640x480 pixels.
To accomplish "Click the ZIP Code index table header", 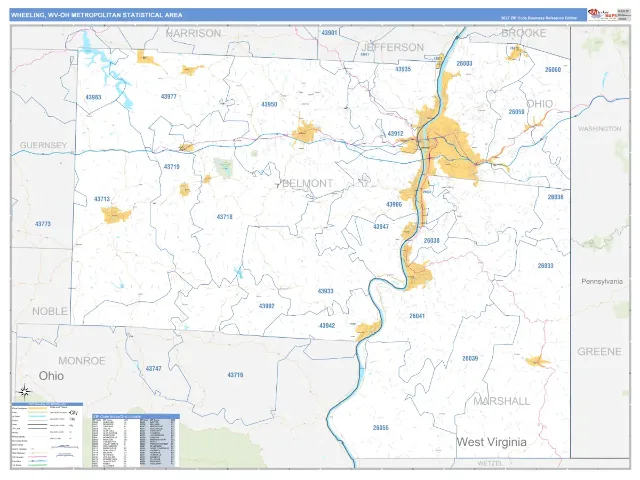I will [136, 416].
